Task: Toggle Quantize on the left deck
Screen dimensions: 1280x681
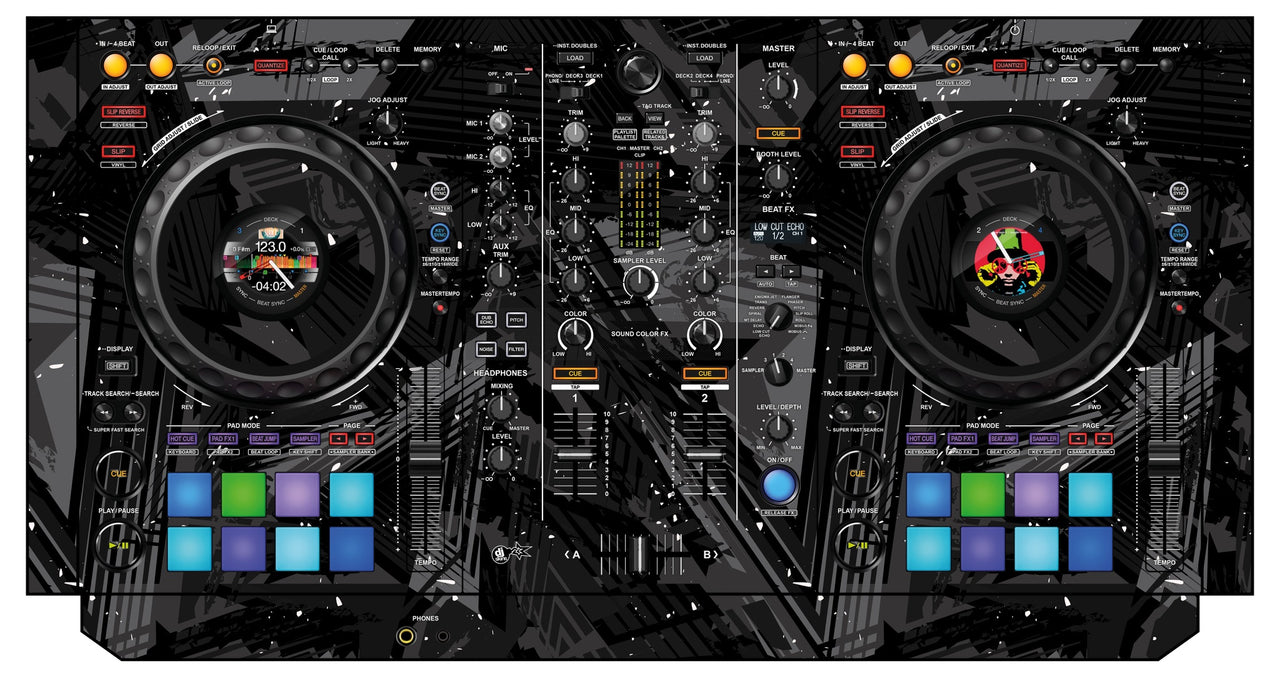Action: tap(270, 66)
